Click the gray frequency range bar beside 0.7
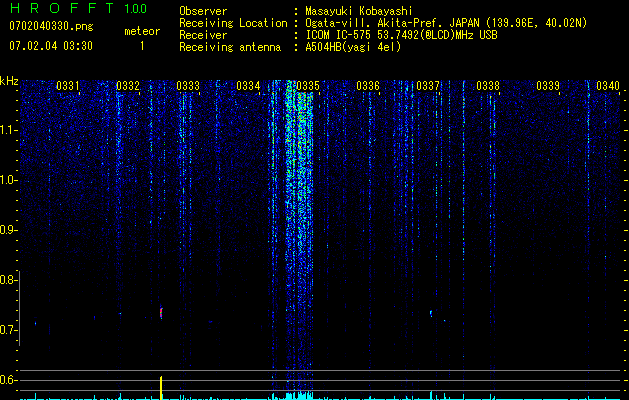Screen dimensions: 629x400 tap(19, 308)
